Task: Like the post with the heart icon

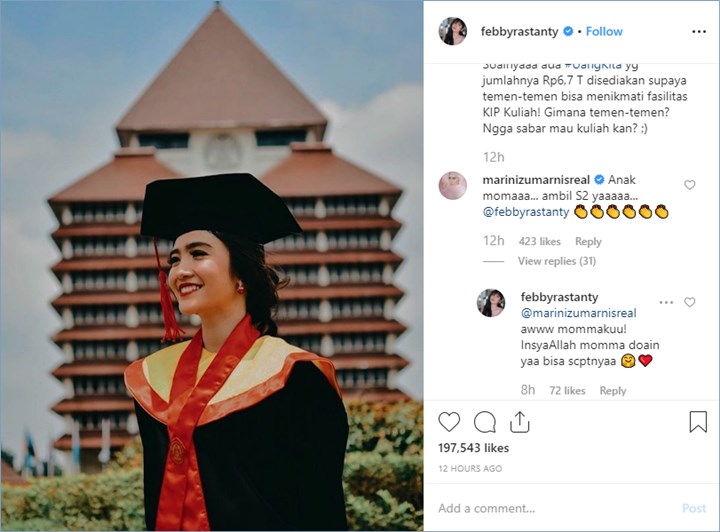Action: coord(450,422)
